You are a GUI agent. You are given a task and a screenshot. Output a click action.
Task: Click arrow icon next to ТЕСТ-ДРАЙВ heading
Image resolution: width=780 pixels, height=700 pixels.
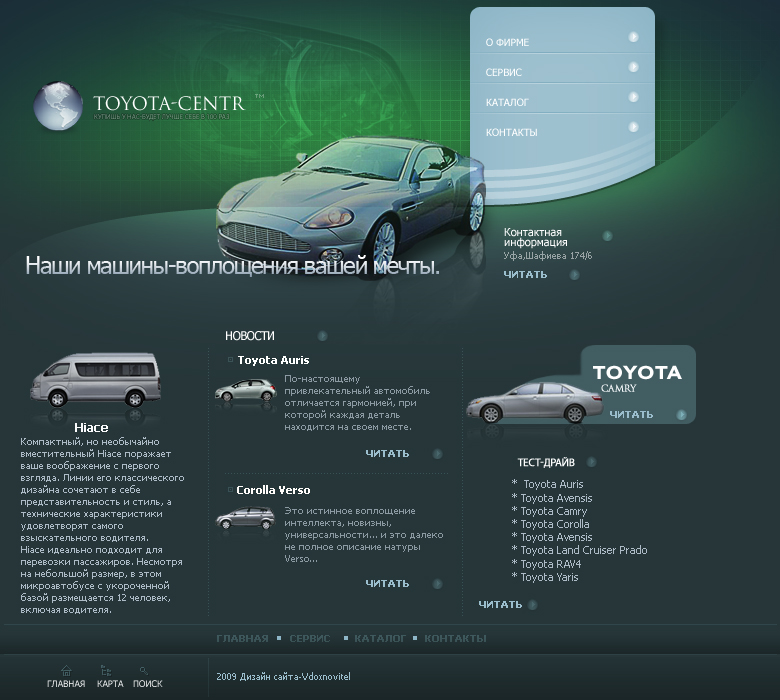(x=591, y=462)
